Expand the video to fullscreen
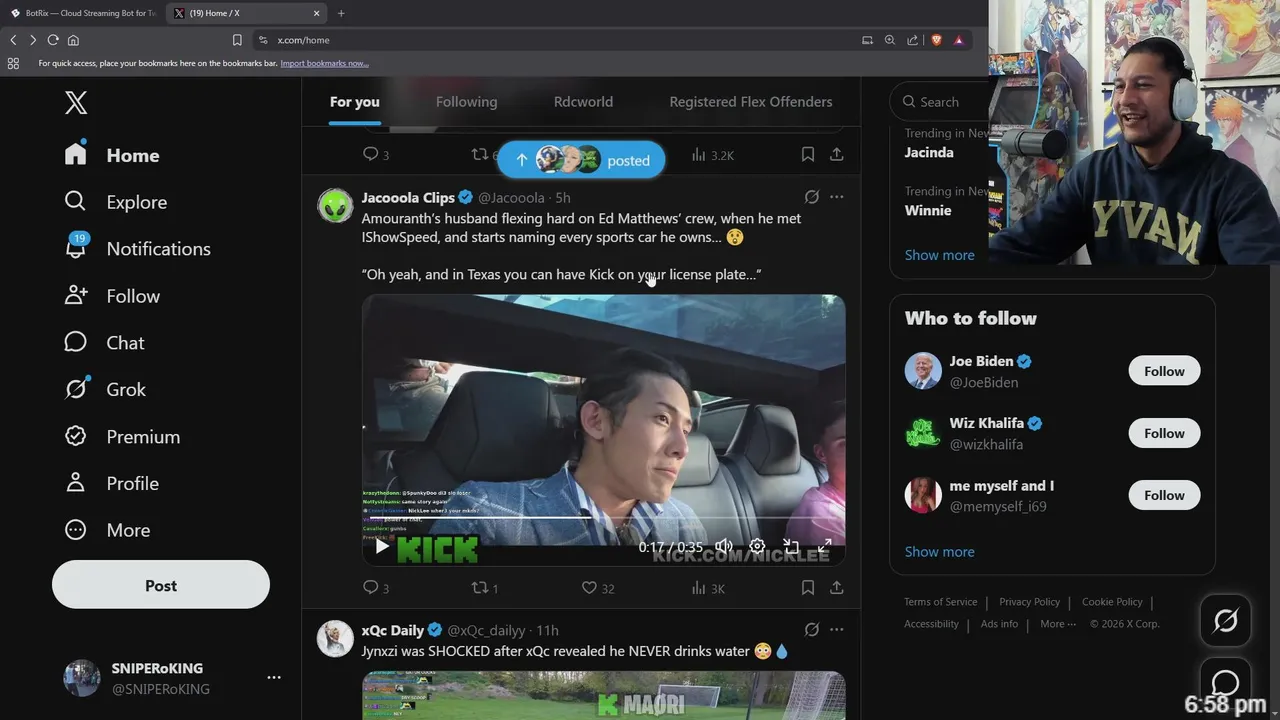The height and width of the screenshot is (720, 1280). (x=825, y=546)
